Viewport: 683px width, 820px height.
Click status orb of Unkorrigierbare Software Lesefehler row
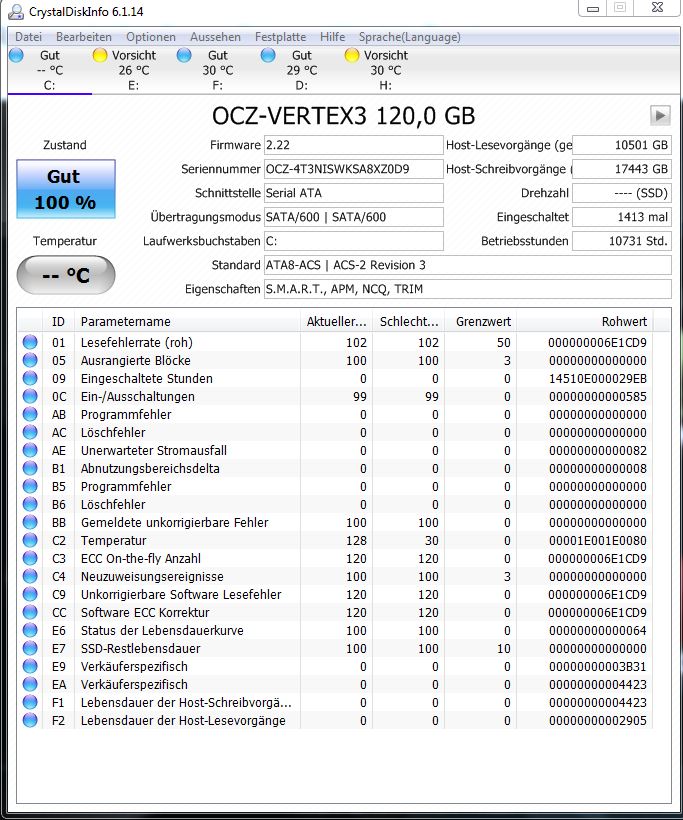click(30, 594)
